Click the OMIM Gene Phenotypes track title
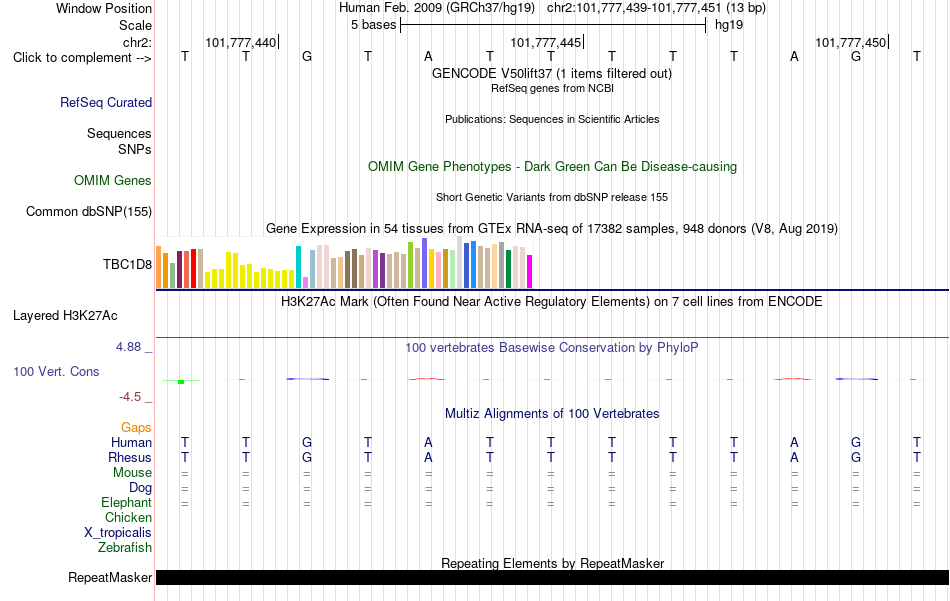The image size is (950, 601). [x=552, y=167]
